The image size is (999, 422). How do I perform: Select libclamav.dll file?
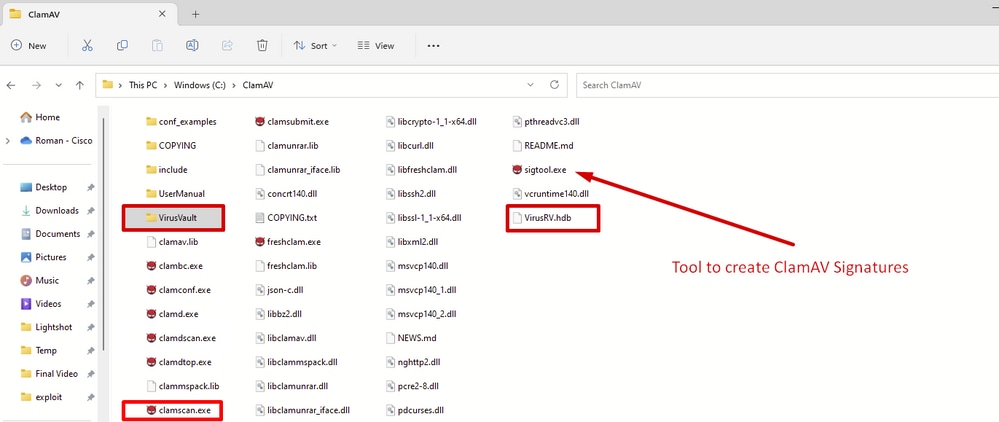point(285,338)
